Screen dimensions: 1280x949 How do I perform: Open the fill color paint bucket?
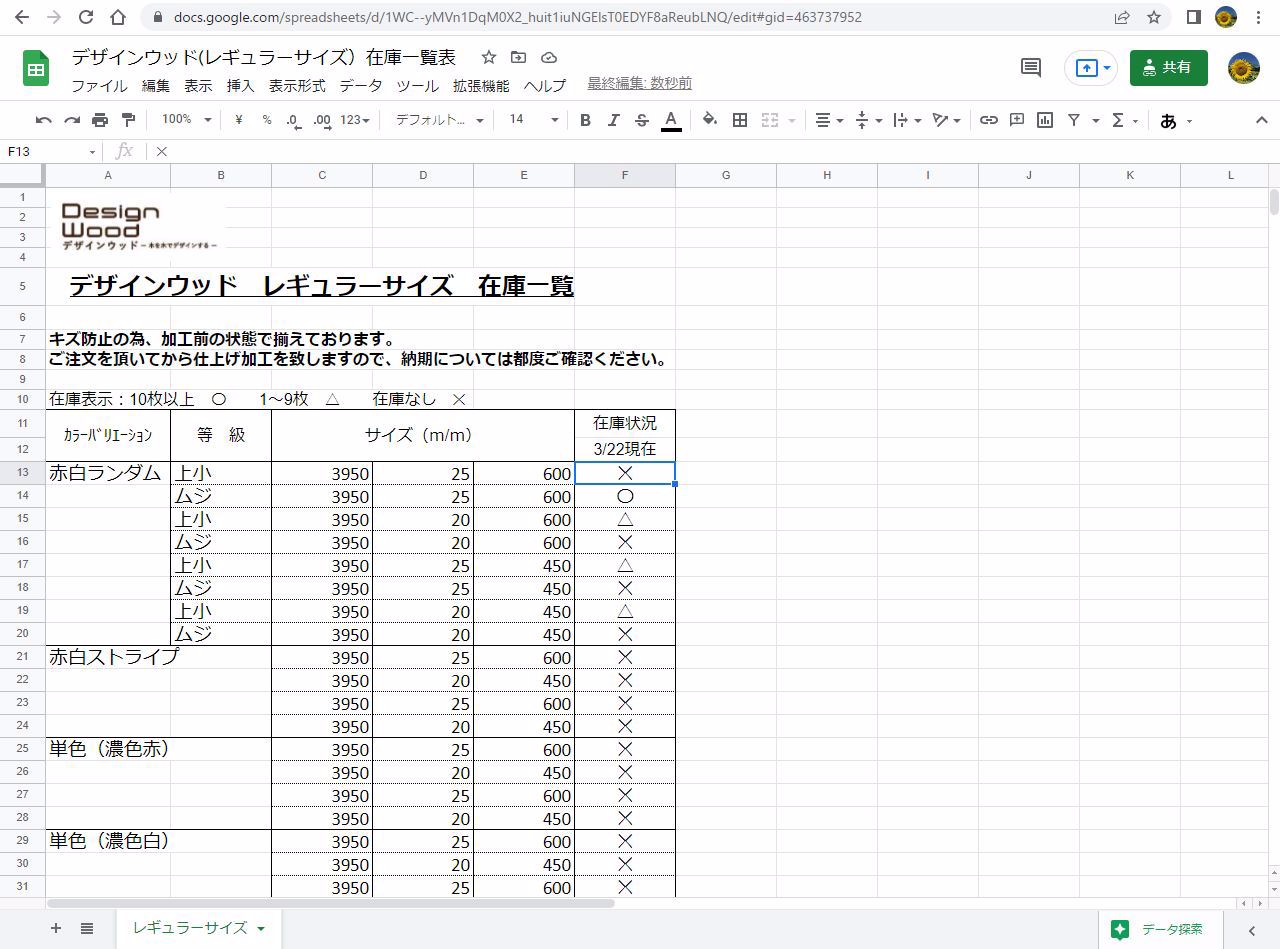pos(709,120)
